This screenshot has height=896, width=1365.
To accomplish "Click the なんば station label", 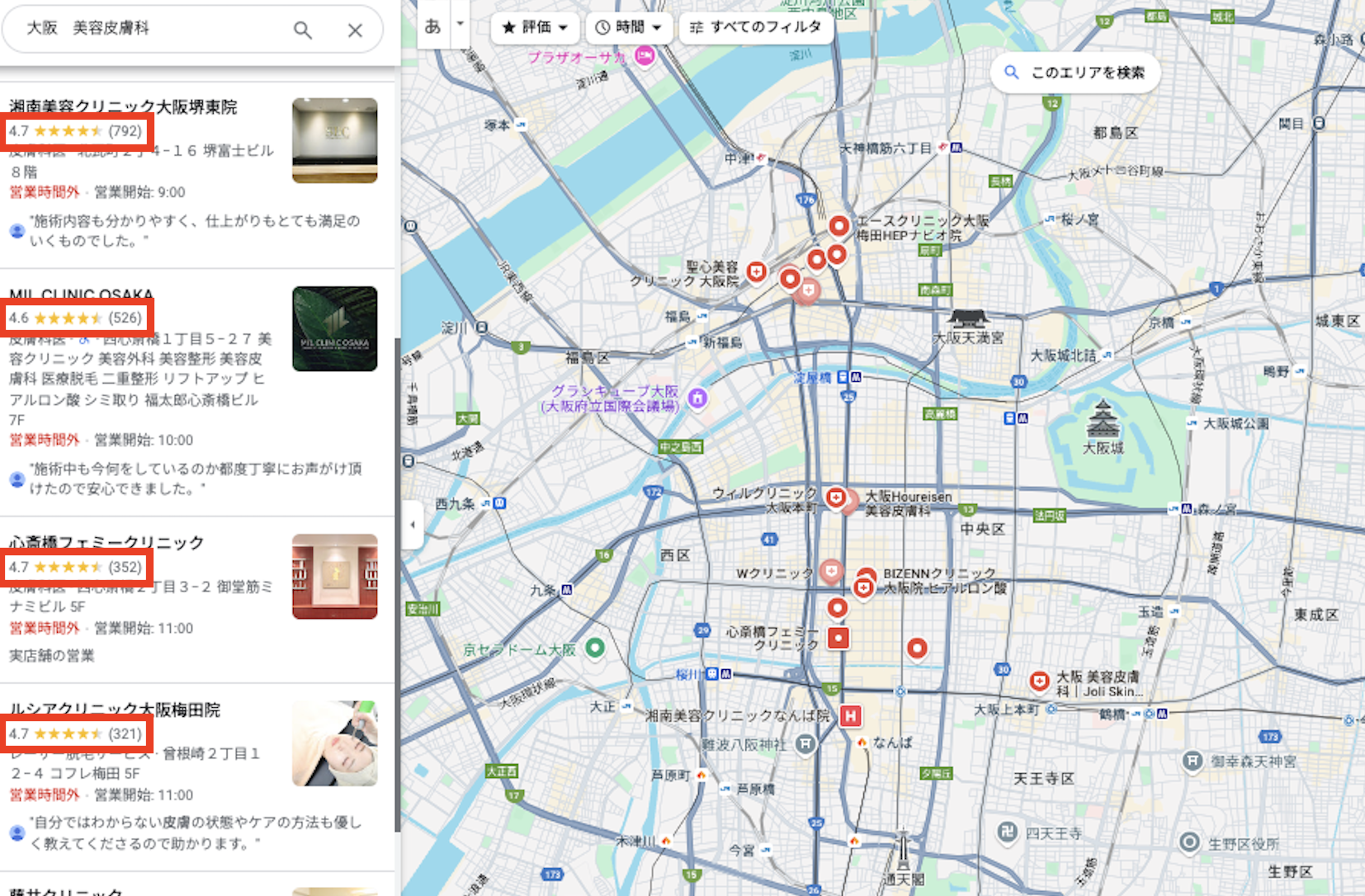I will [892, 743].
